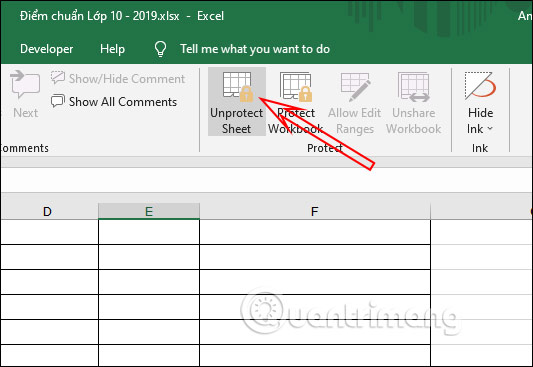Click the lightbulb Tell me icon
This screenshot has height=367, width=533.
160,49
